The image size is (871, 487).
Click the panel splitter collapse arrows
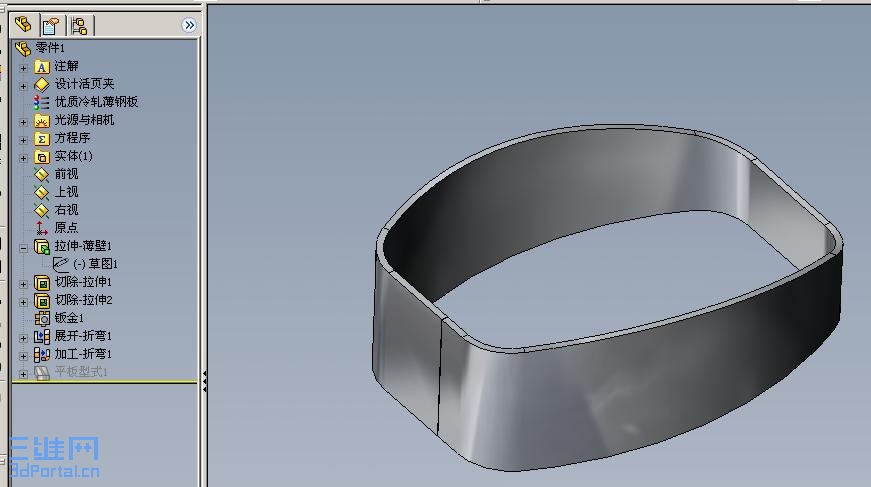[204, 381]
